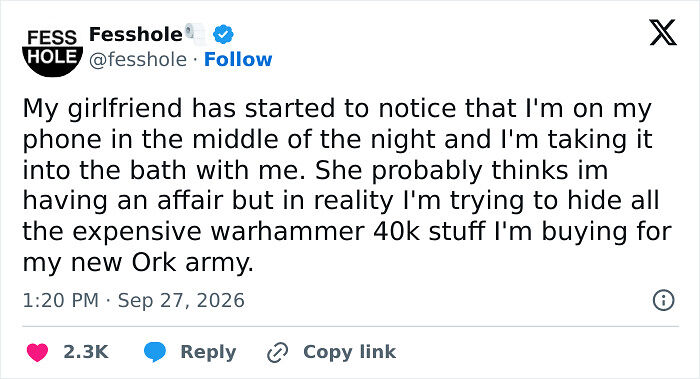Click the blue reply speech bubble icon
700x379 pixels.
point(155,352)
